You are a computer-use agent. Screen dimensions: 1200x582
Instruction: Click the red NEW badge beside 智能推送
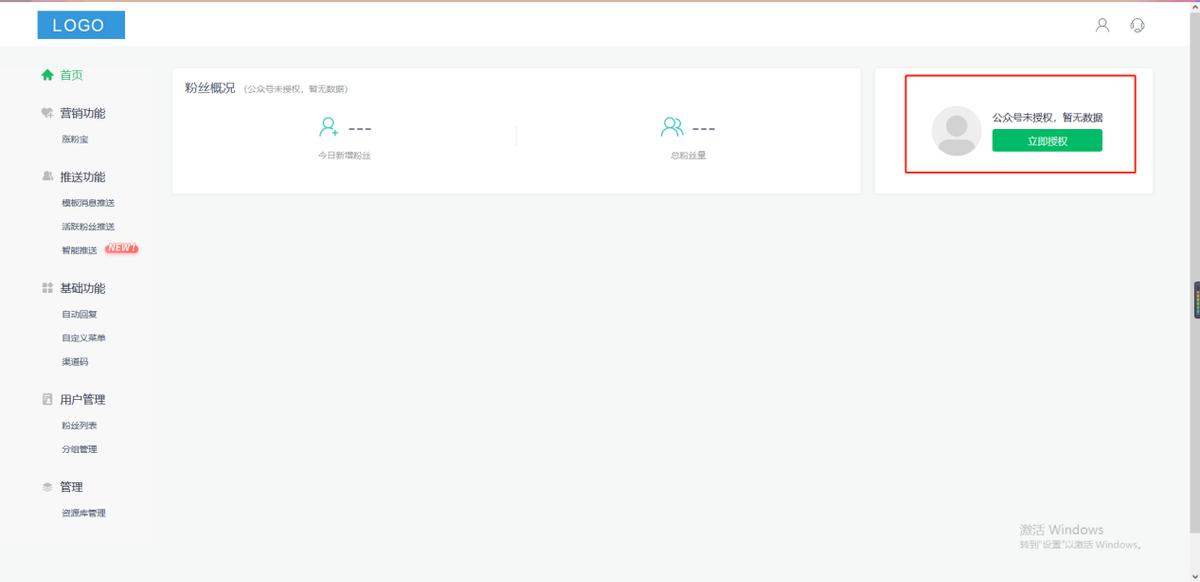pos(121,249)
